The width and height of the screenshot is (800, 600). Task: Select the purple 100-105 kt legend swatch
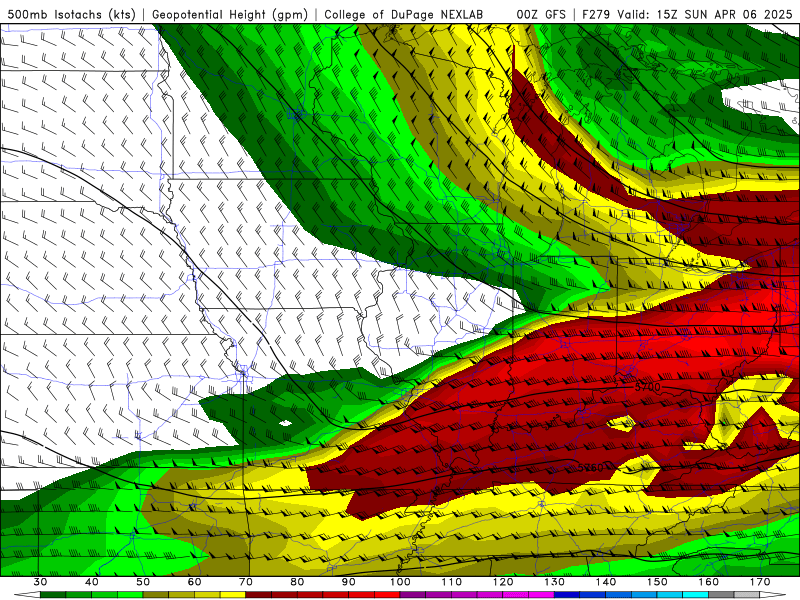413,595
